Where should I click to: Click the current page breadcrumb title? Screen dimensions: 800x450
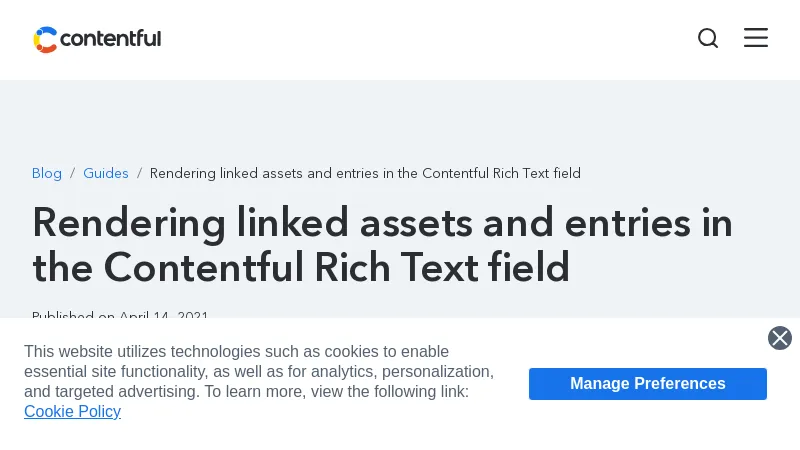[365, 173]
